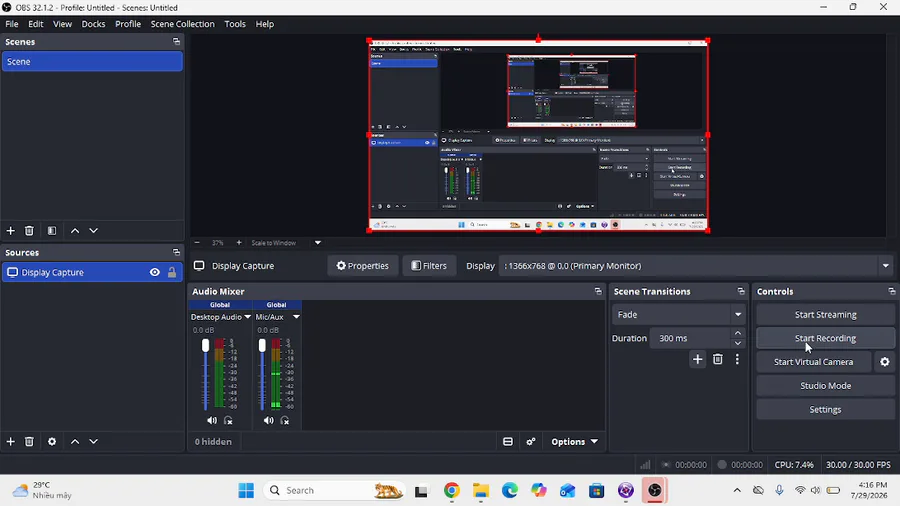Click Start Recording button

[x=825, y=338]
